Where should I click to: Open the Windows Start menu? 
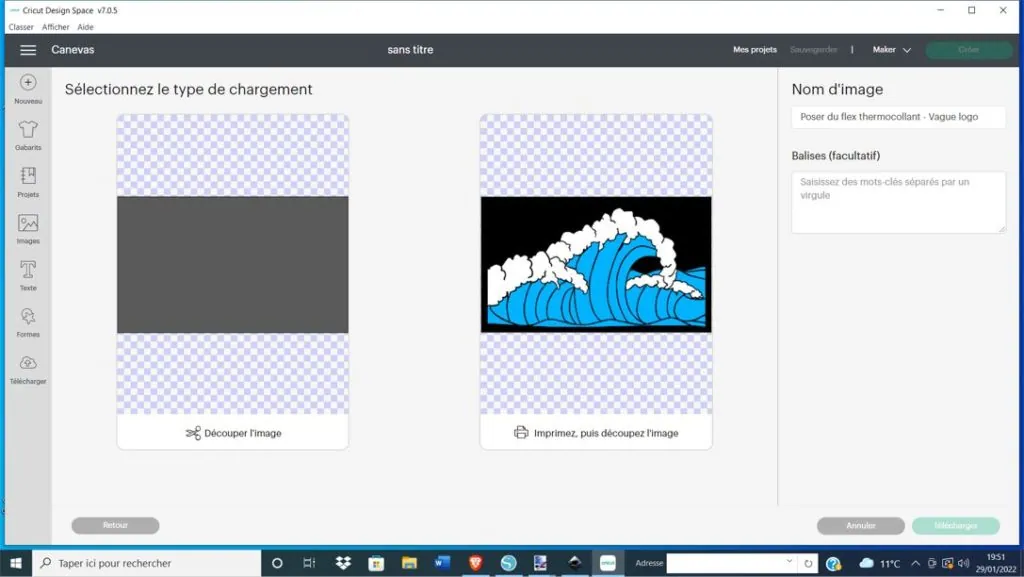(16, 563)
